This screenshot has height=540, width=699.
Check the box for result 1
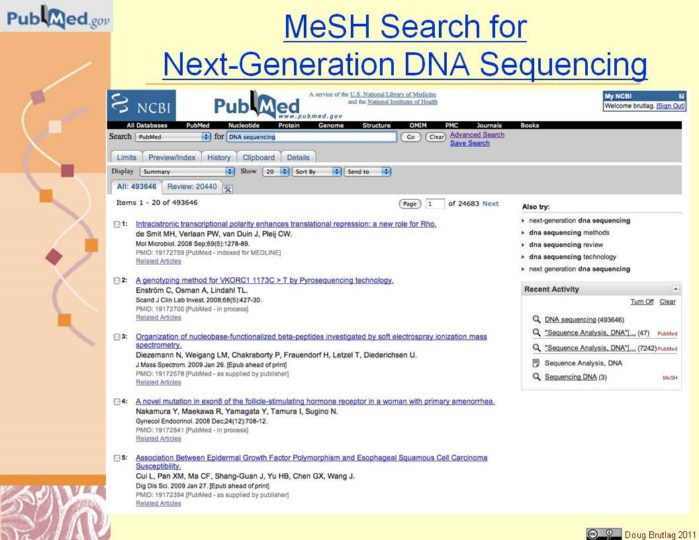click(118, 225)
